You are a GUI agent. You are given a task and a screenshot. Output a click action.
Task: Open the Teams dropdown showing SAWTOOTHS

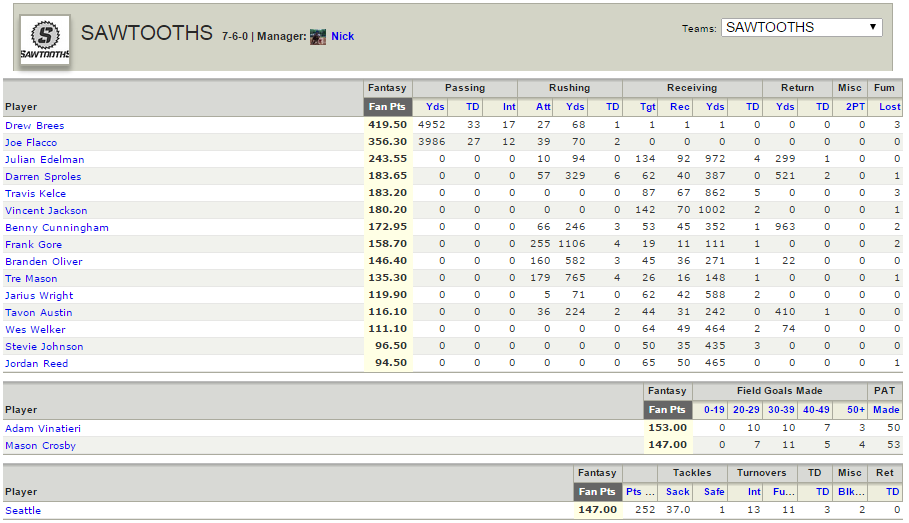tap(802, 27)
